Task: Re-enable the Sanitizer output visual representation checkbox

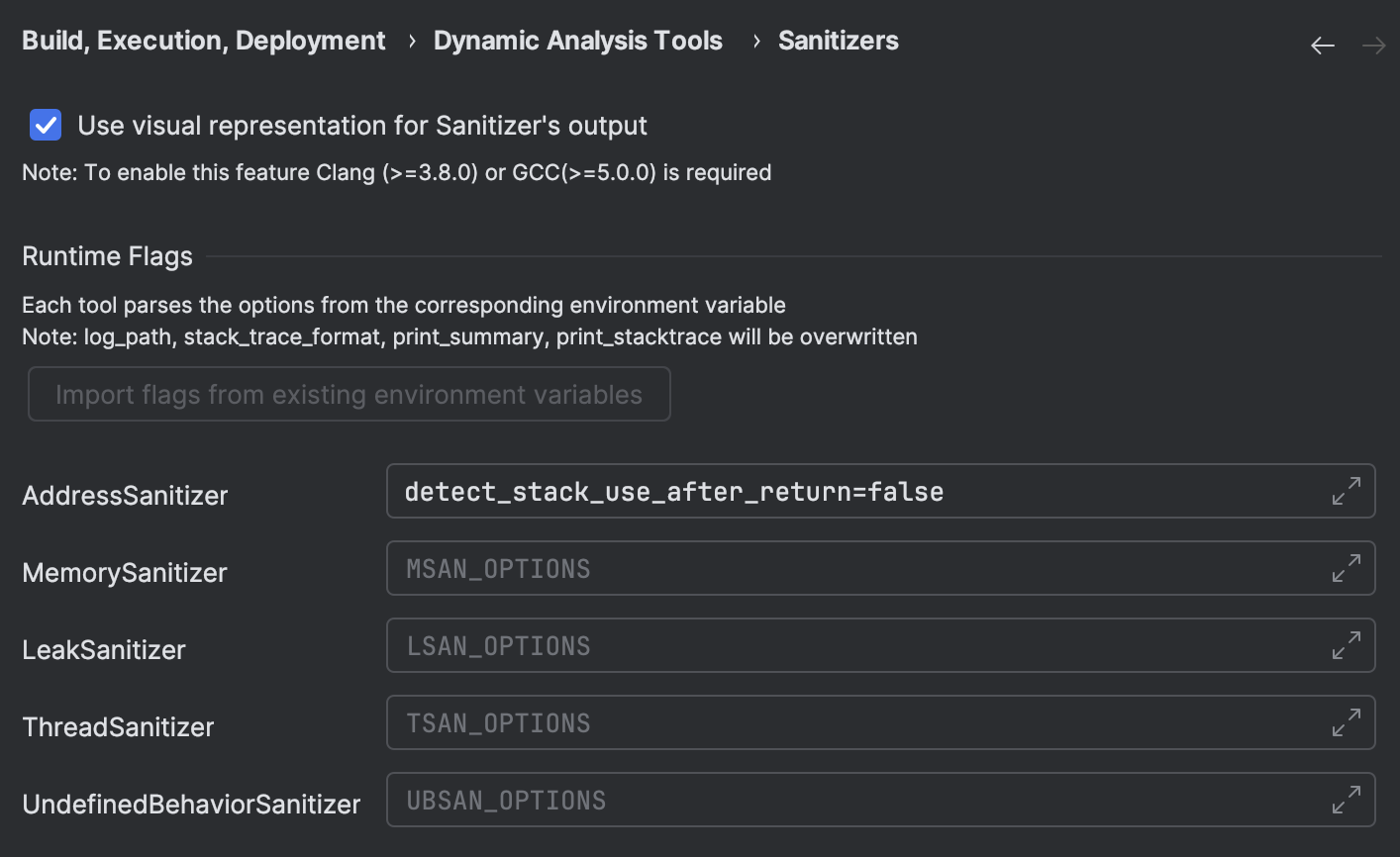Action: tap(45, 125)
